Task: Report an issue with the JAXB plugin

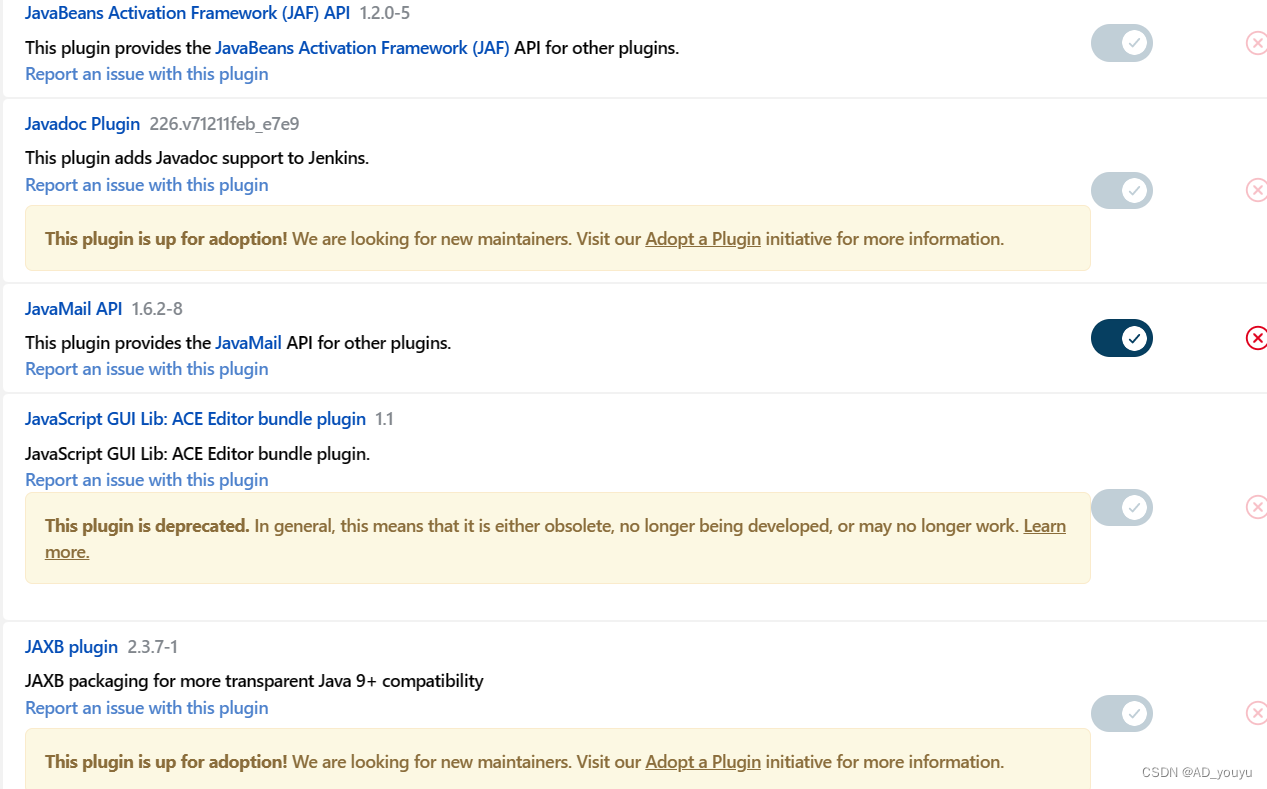Action: 147,708
